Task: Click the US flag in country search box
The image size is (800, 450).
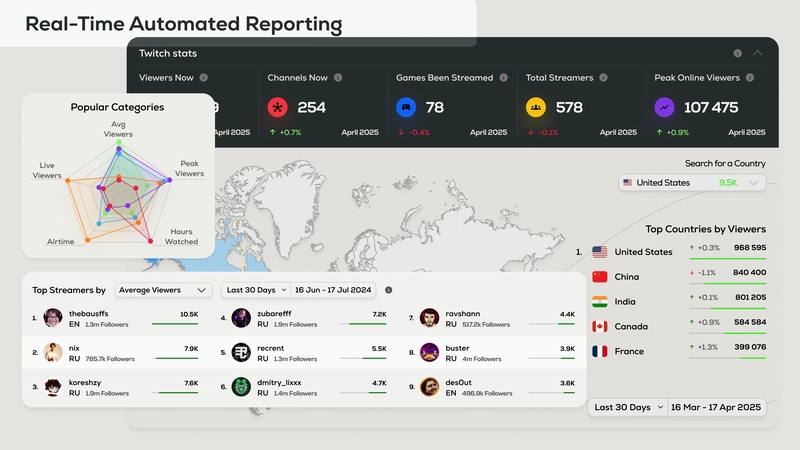Action: [x=628, y=183]
